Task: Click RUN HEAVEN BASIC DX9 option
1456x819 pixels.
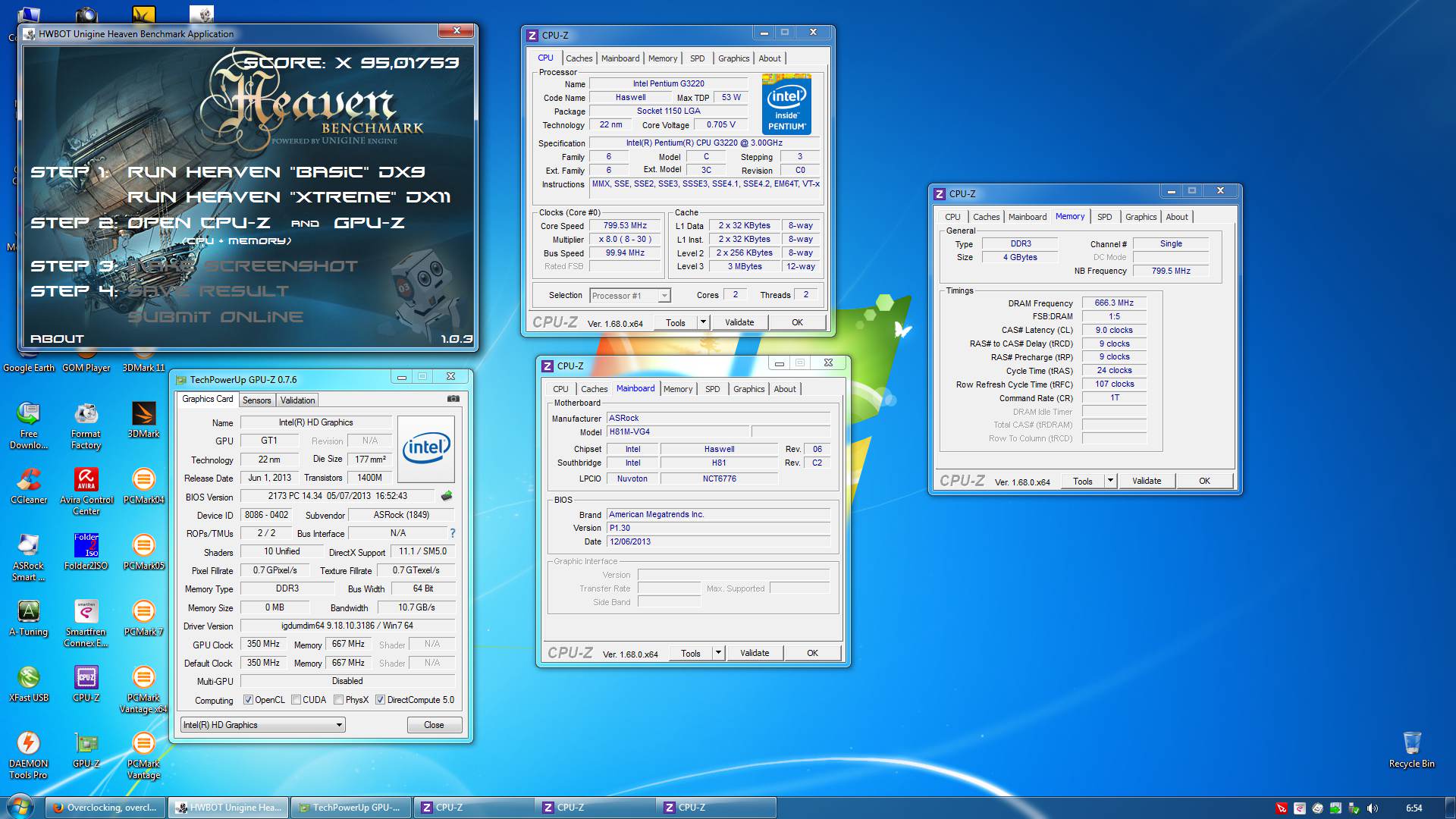Action: (276, 172)
